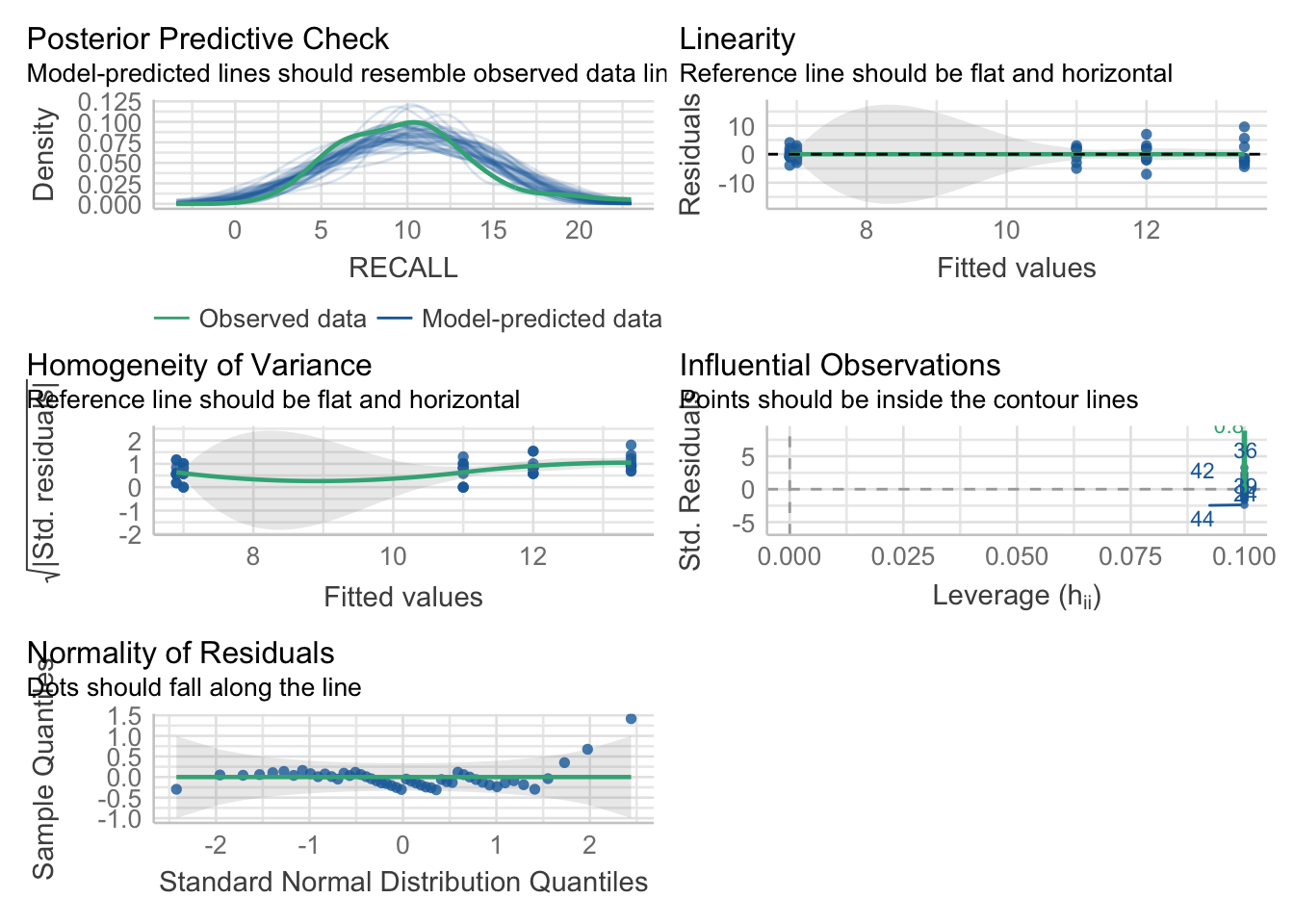Click the "RECALL" x-axis label
Viewport: 1294px width, 924px height.
[x=402, y=268]
